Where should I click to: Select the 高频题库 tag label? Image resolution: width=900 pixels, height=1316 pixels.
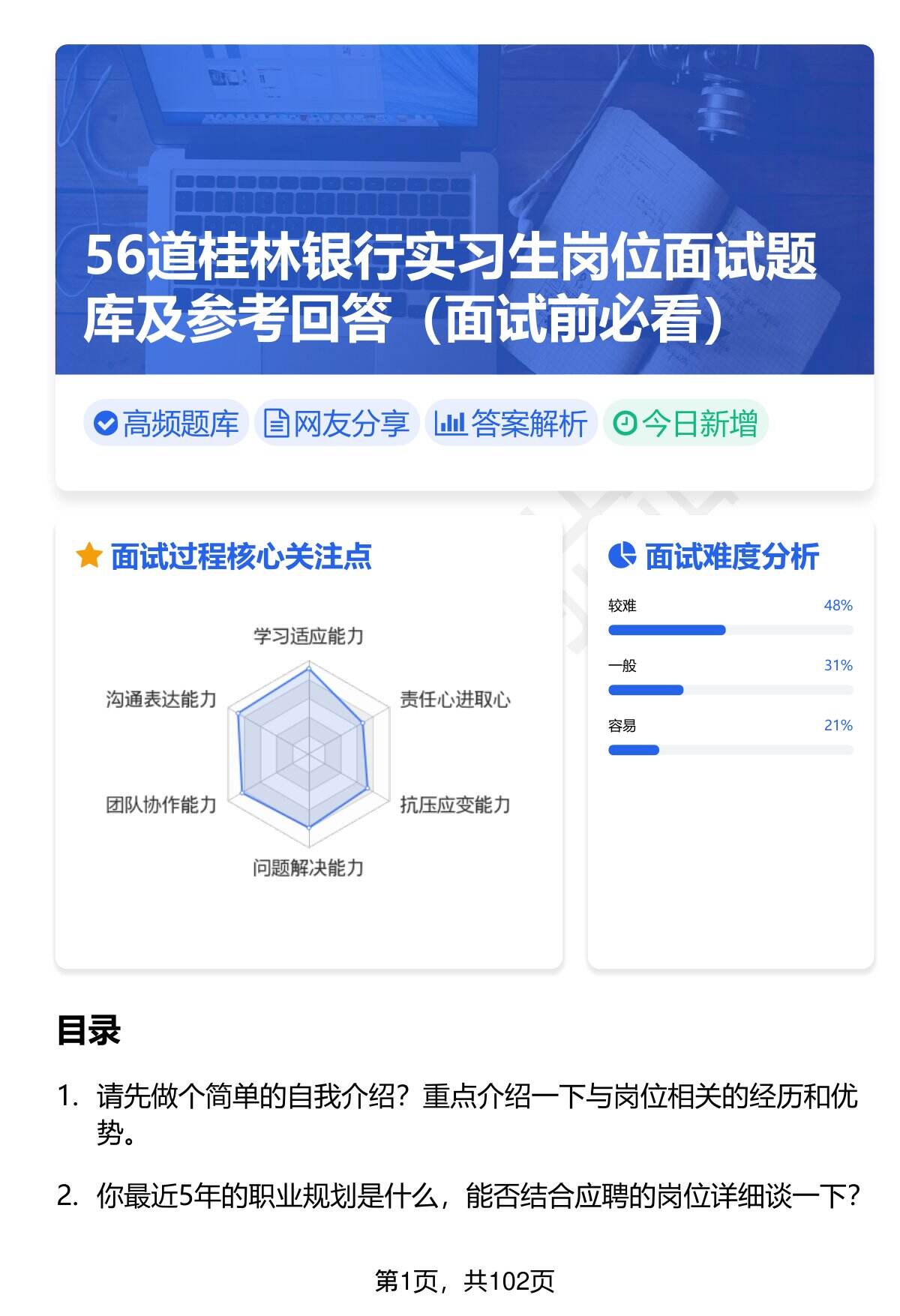pyautogui.click(x=180, y=424)
